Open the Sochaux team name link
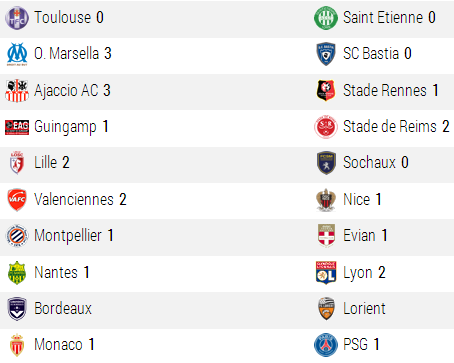Screen dimensions: 454x363 pyautogui.click(x=369, y=163)
